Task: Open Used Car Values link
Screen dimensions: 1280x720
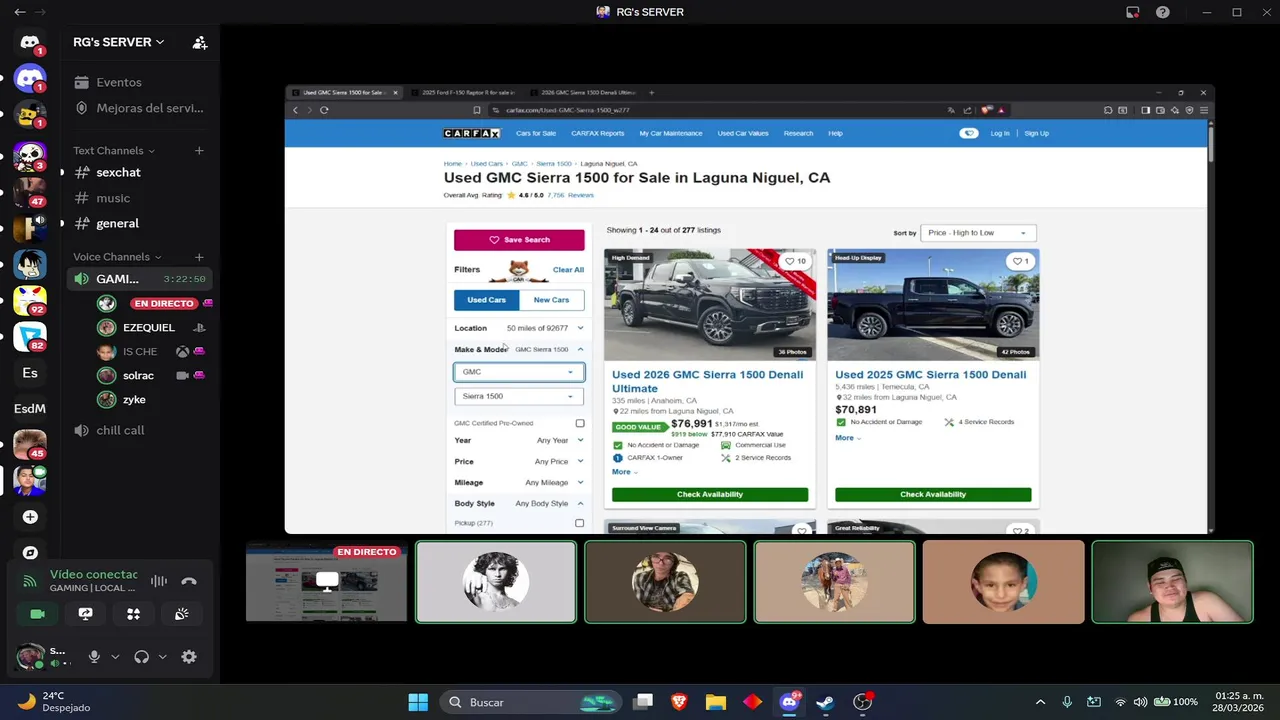Action: click(743, 133)
